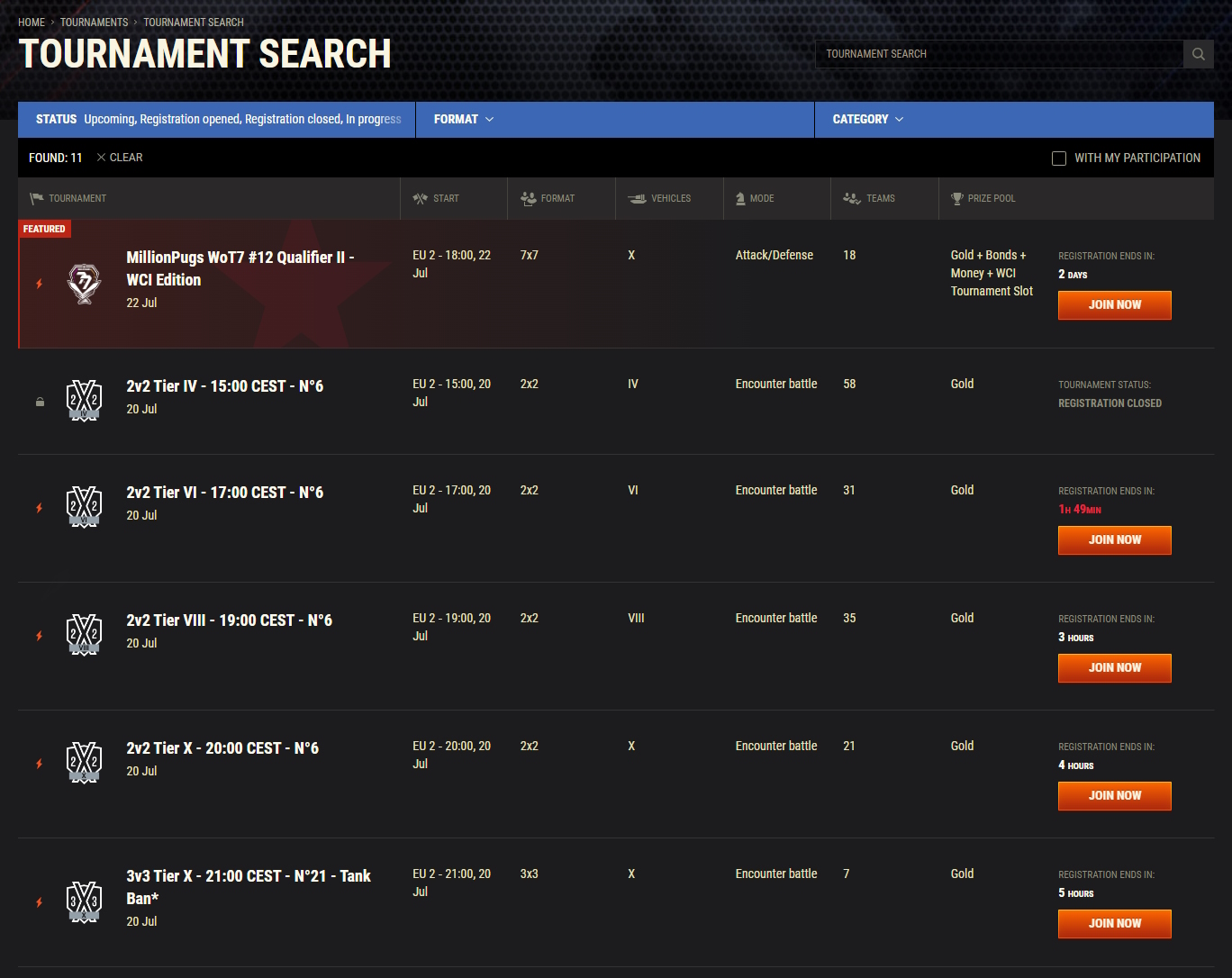Select Tournament Search breadcrumb
The image size is (1232, 978).
(194, 23)
